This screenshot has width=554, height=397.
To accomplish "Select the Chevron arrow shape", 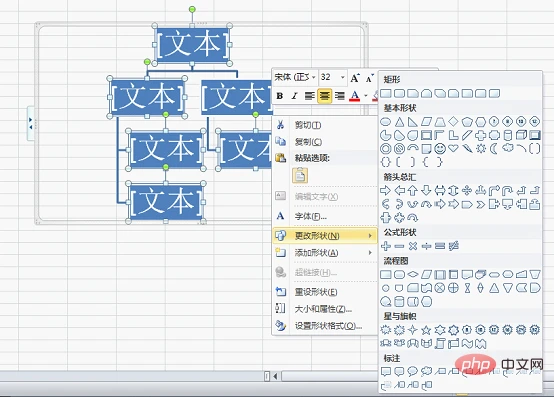I will [x=481, y=204].
